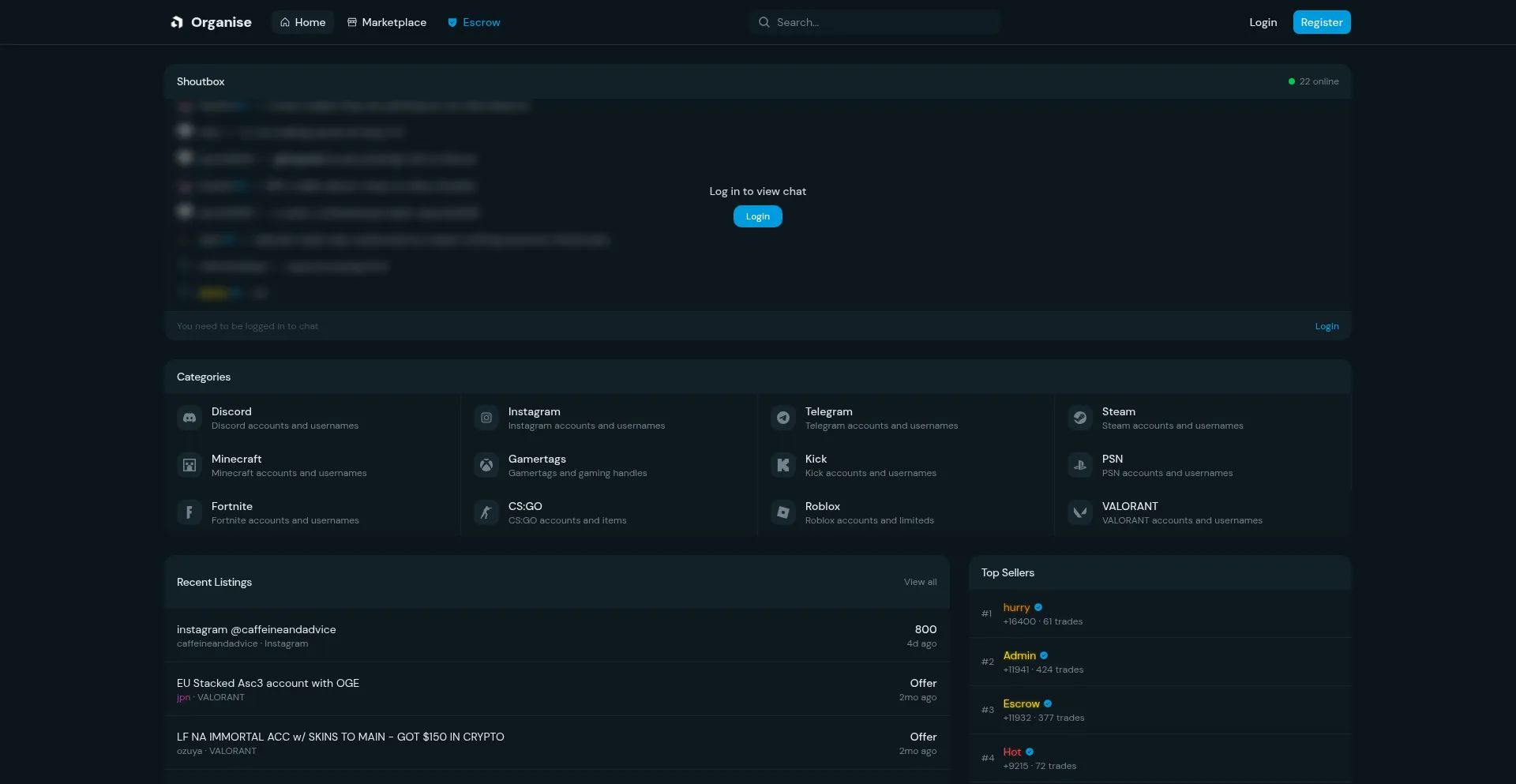
Task: Open the CS:GO category icon
Action: [486, 512]
